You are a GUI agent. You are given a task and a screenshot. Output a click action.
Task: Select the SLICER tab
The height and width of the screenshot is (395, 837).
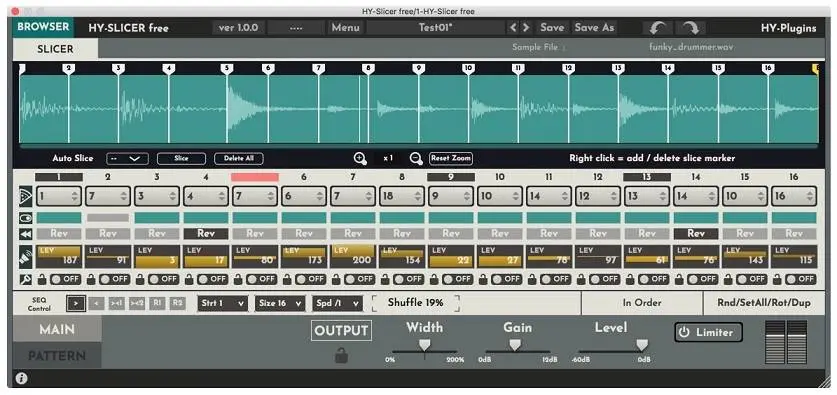point(56,49)
